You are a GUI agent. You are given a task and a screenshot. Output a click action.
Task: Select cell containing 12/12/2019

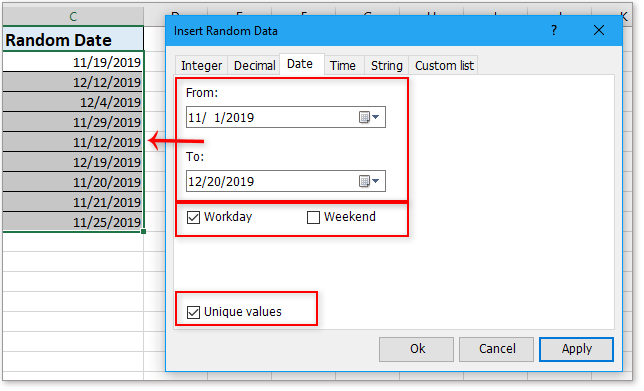73,82
